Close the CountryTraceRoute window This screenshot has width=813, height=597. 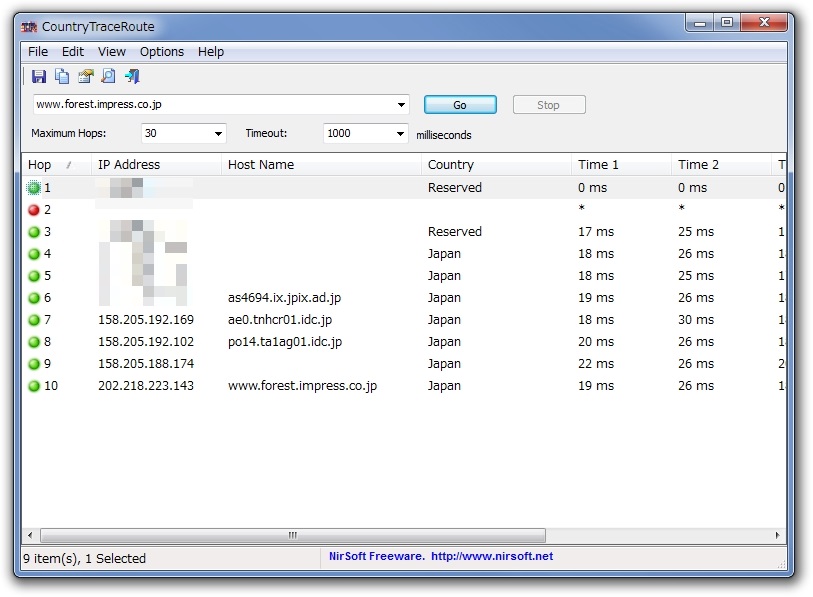click(x=764, y=23)
